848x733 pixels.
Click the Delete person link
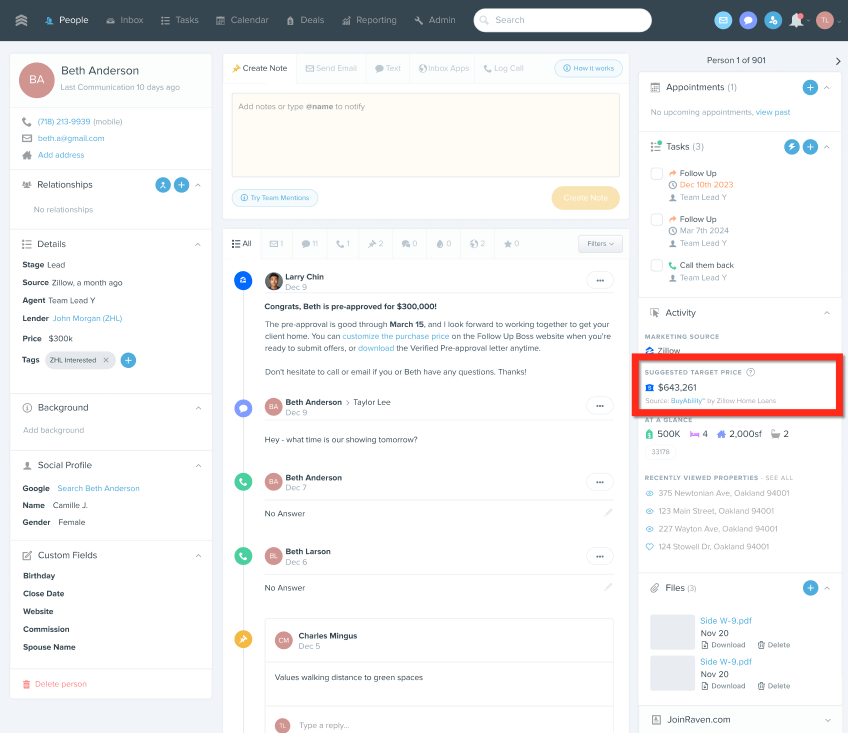[x=60, y=684]
